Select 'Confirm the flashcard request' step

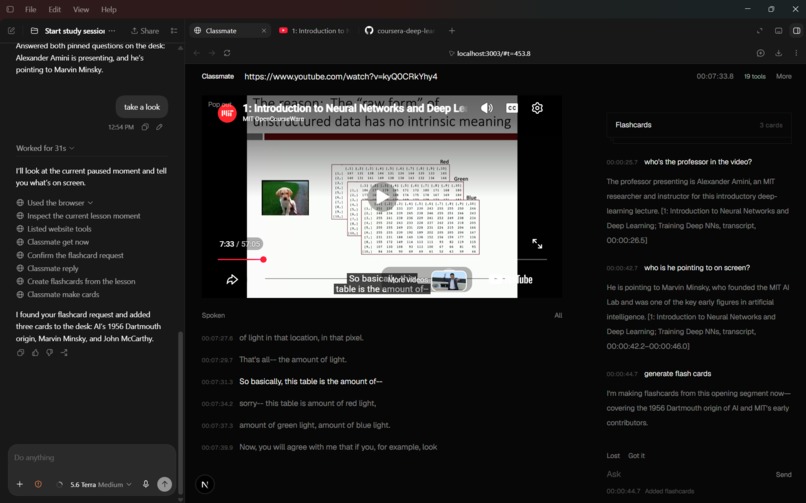[x=70, y=255]
